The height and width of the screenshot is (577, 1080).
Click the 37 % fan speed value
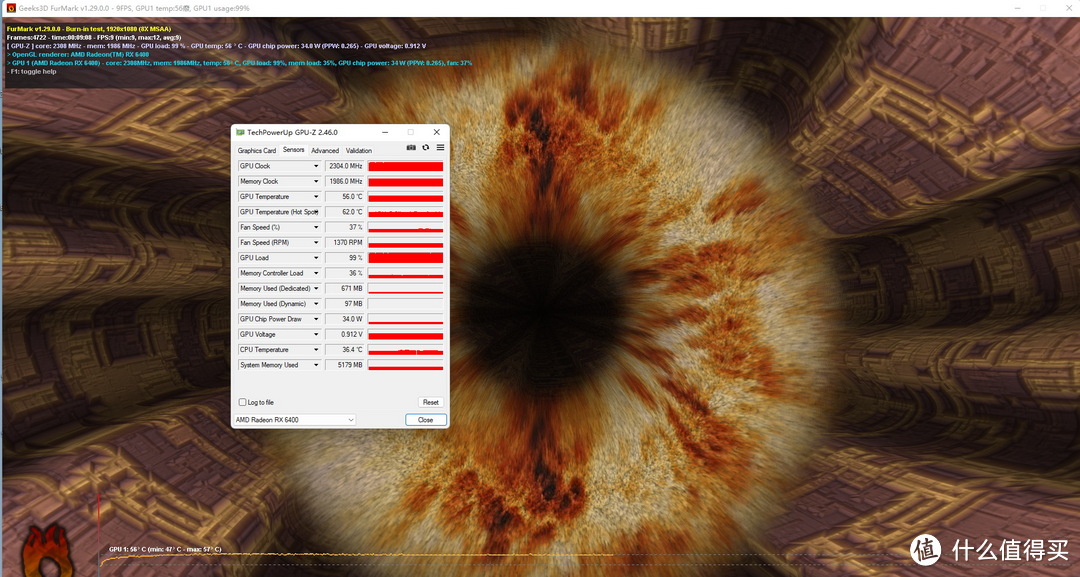point(344,227)
